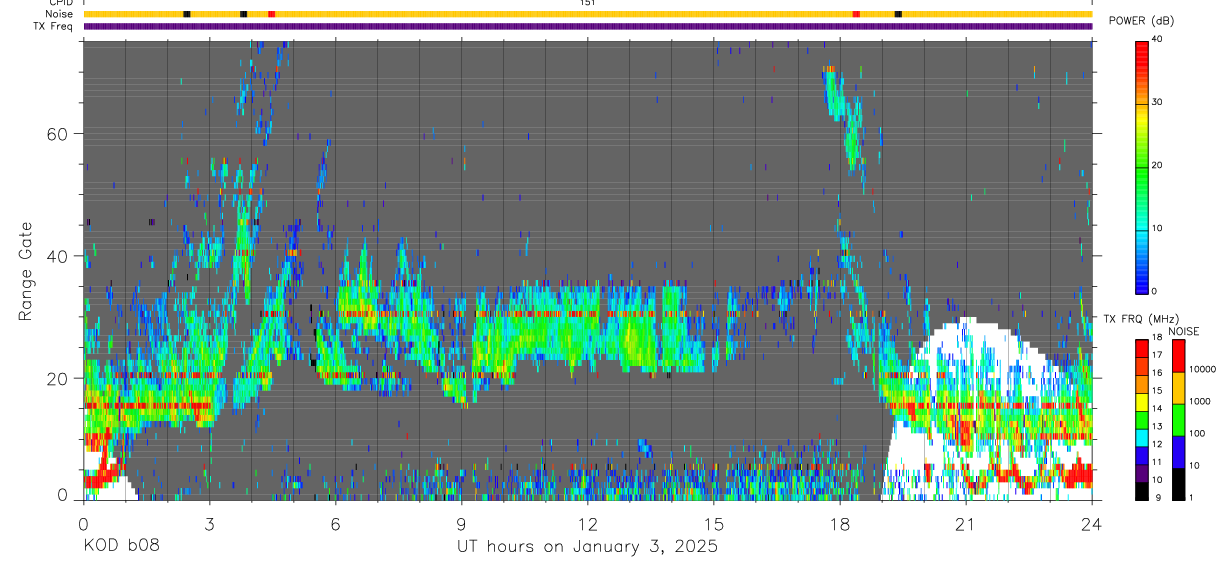Click the red Noise strip marker near hour 18
1228x567 pixels.
click(x=856, y=14)
